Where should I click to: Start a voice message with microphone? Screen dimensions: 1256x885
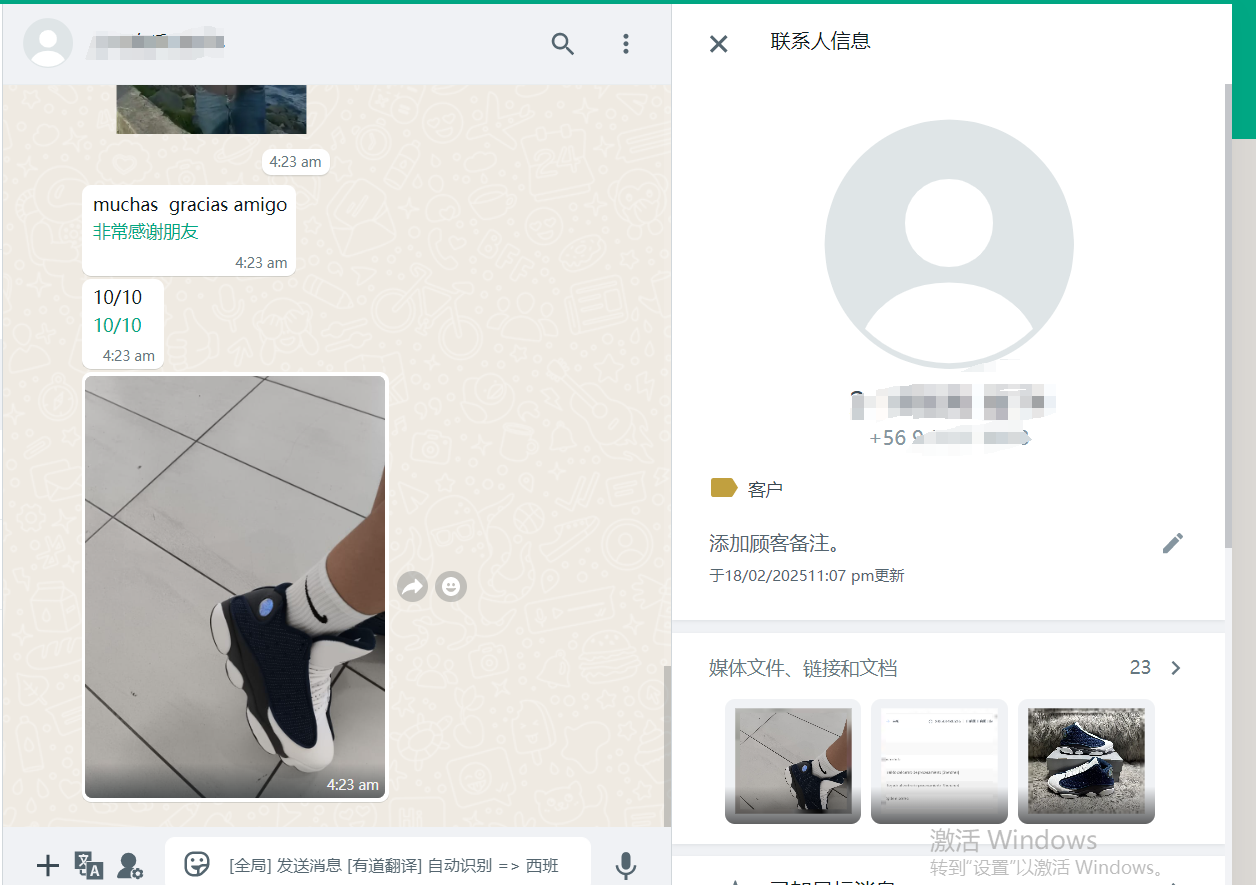626,865
